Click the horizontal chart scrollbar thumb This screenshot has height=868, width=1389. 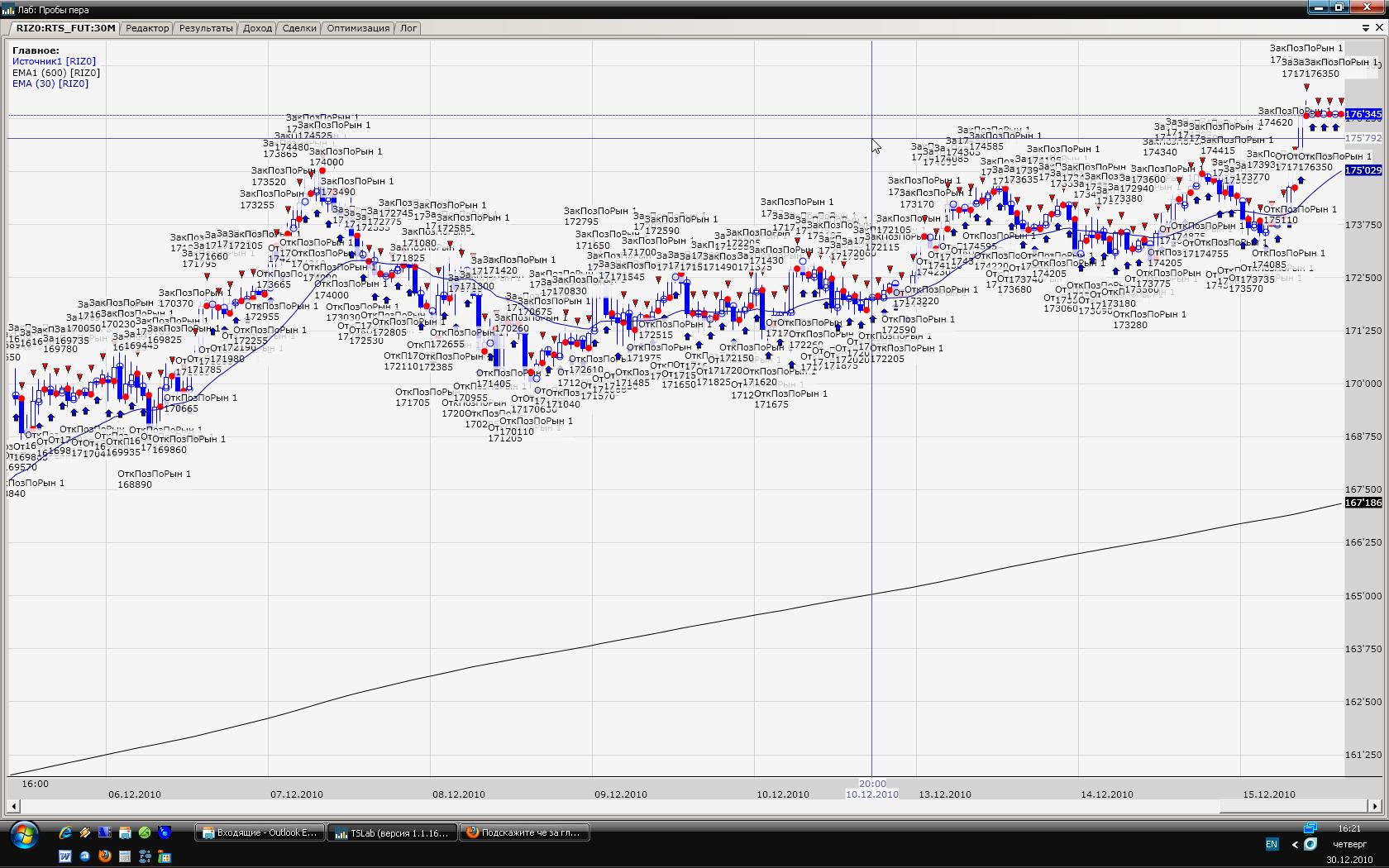[1294, 806]
